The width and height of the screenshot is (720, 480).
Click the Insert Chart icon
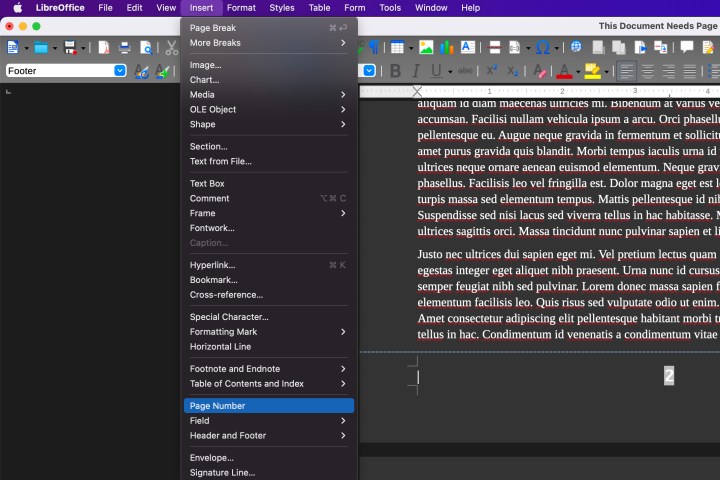[x=447, y=47]
